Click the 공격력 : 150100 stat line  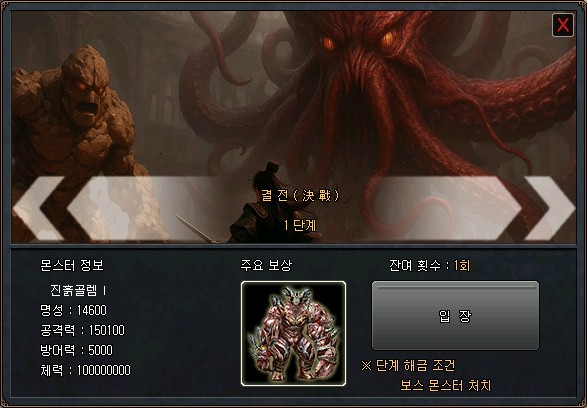pyautogui.click(x=82, y=330)
